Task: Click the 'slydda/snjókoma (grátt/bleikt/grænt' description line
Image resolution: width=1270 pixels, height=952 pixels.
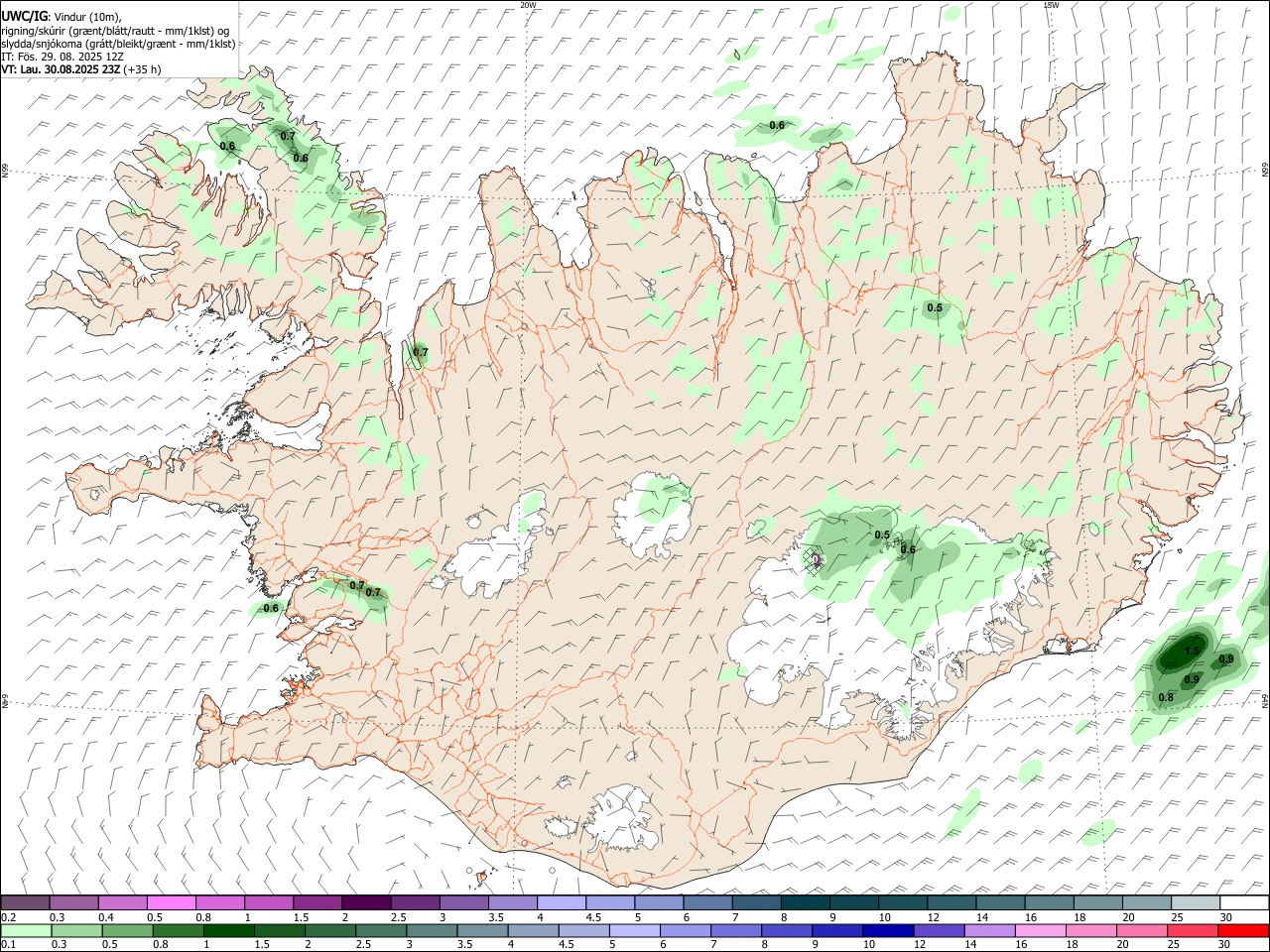Action: tap(86, 44)
